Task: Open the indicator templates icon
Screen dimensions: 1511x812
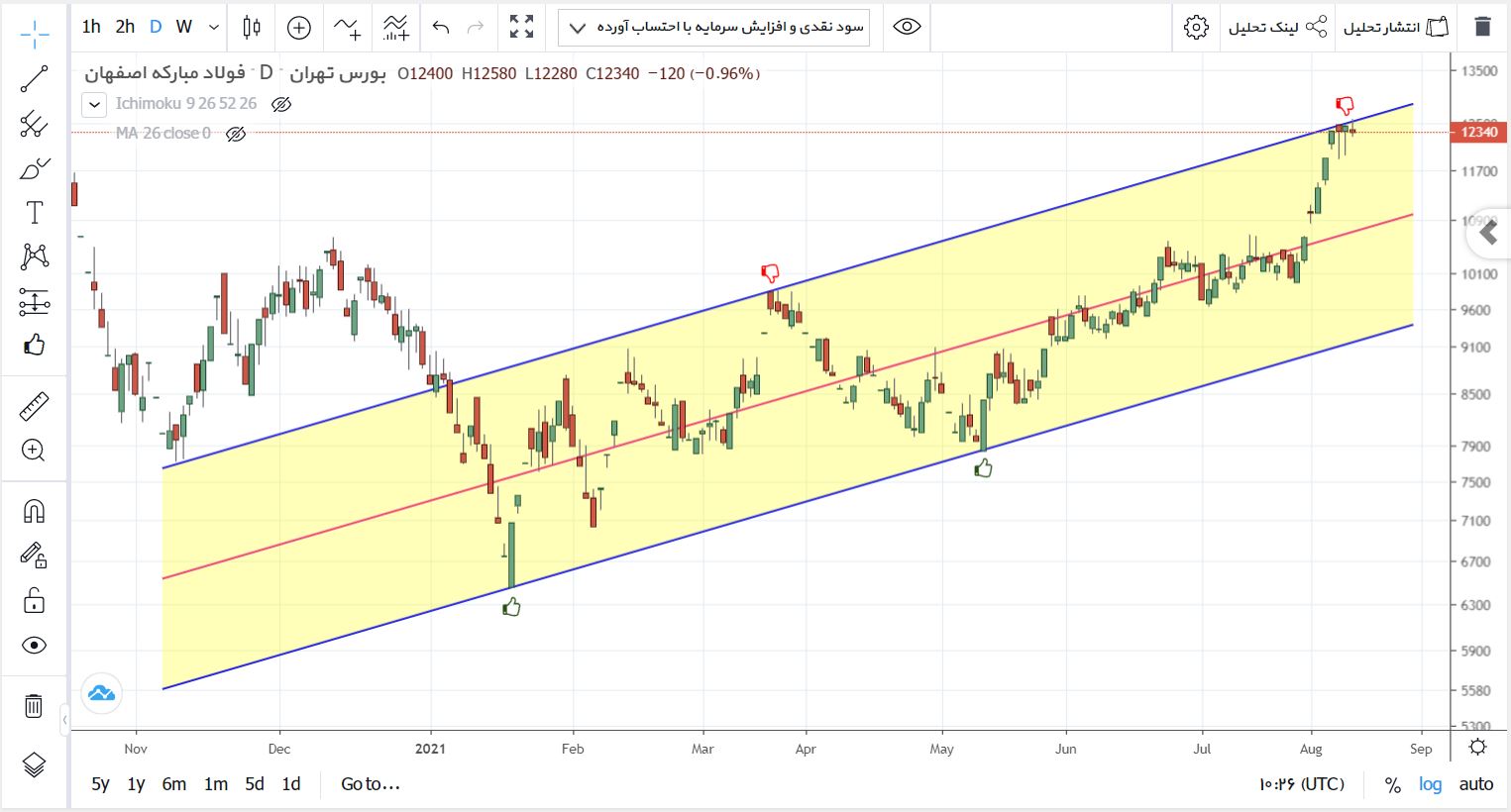Action: click(x=395, y=27)
